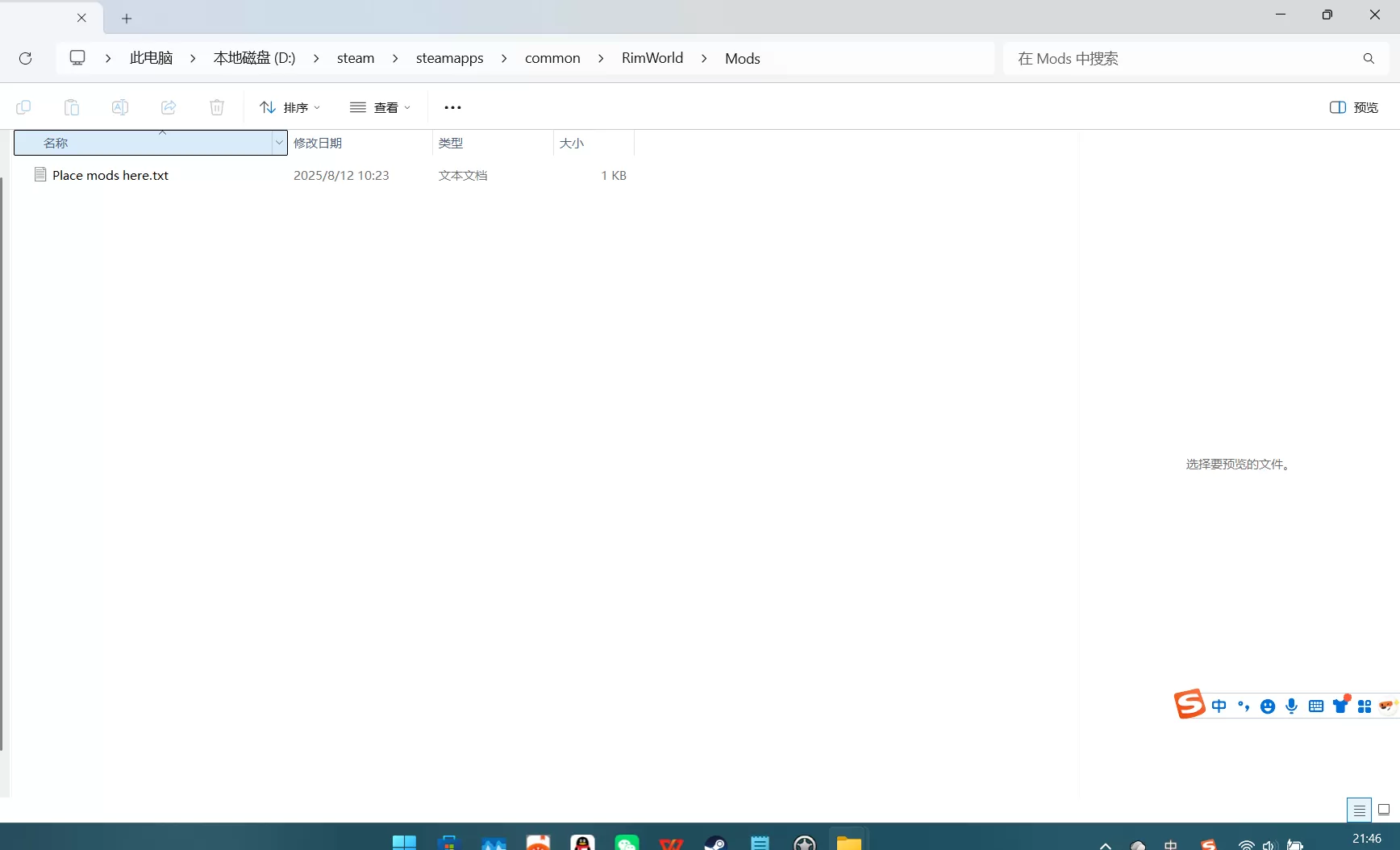
Task: Open the Sogou skin center (t-shirt icon)
Action: [x=1340, y=704]
